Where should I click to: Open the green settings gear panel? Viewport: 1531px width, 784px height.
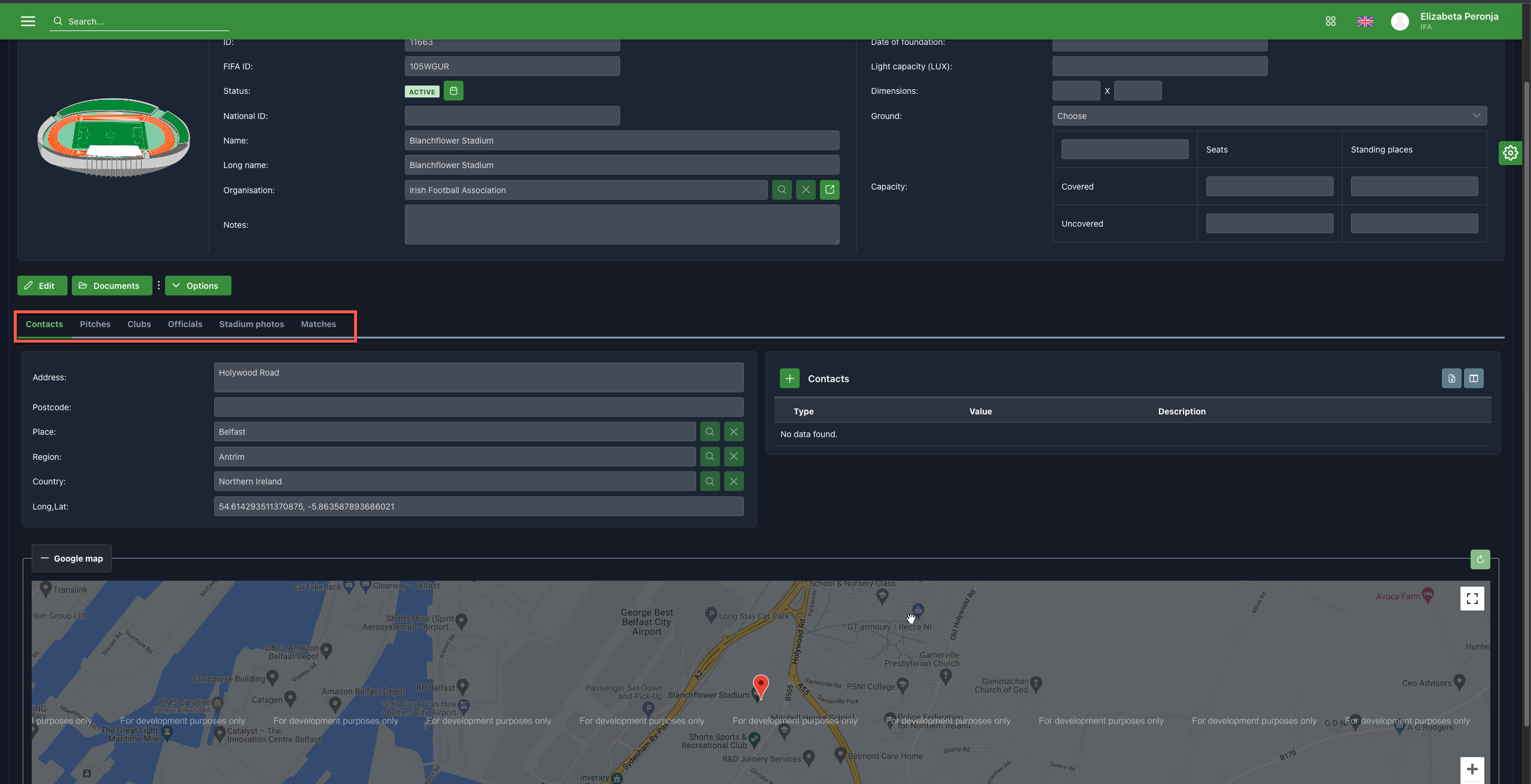click(1510, 153)
